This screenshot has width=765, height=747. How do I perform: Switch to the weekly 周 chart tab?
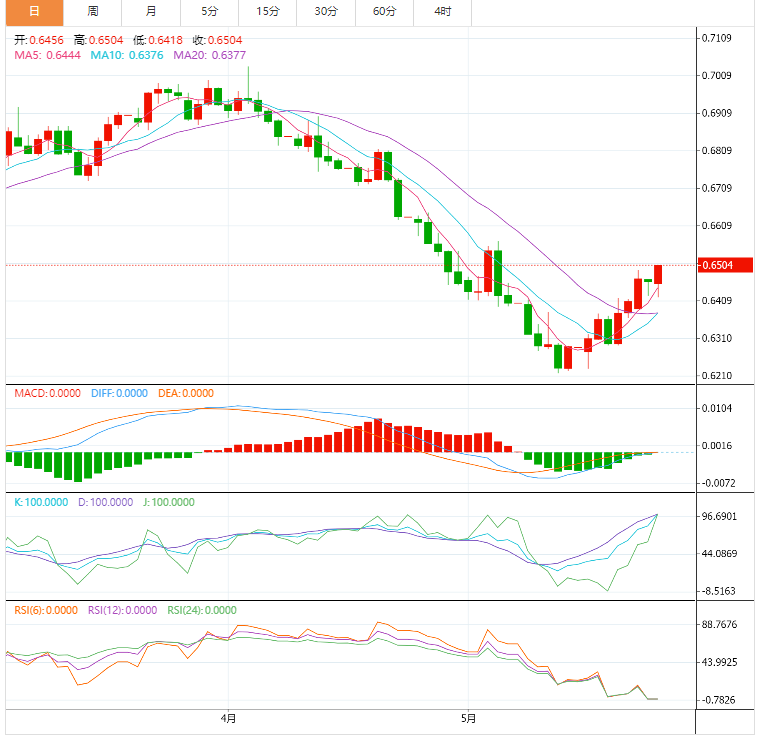(93, 12)
